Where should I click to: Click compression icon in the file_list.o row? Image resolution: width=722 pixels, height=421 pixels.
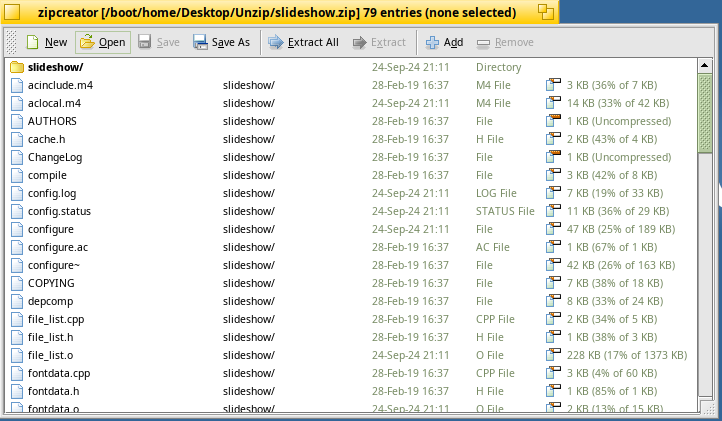pyautogui.click(x=553, y=355)
